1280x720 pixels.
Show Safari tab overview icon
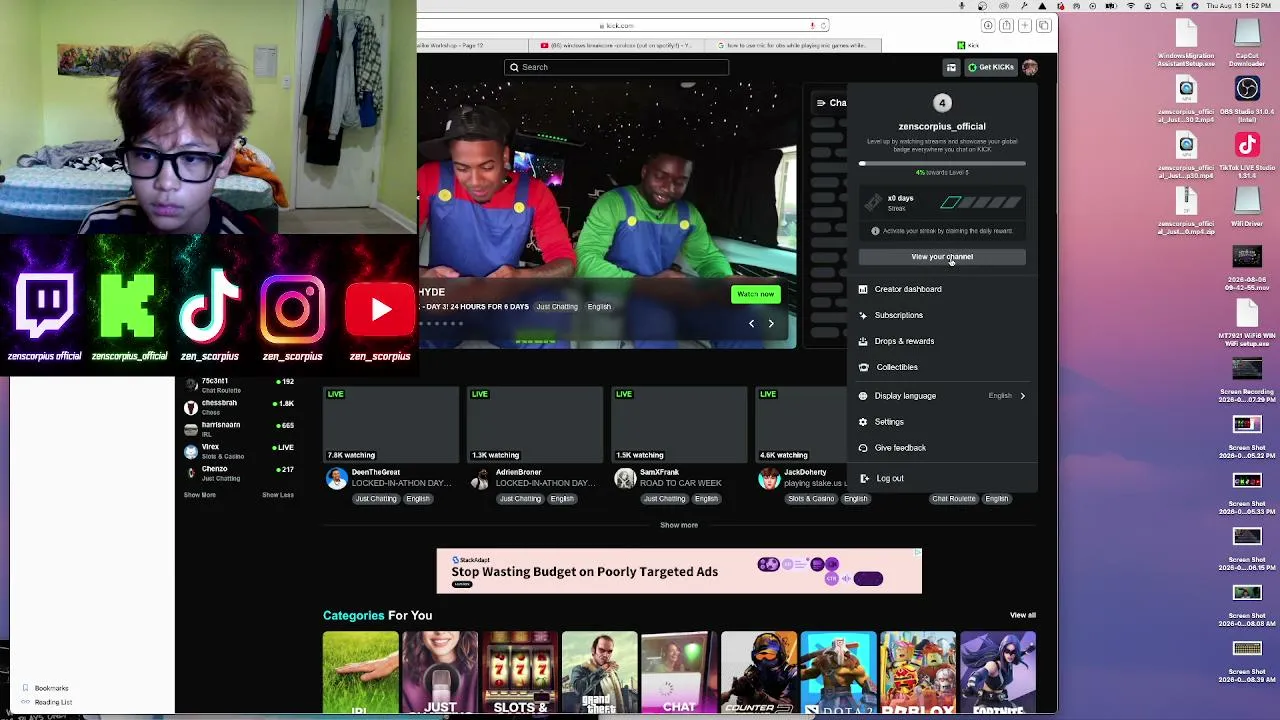(1043, 25)
